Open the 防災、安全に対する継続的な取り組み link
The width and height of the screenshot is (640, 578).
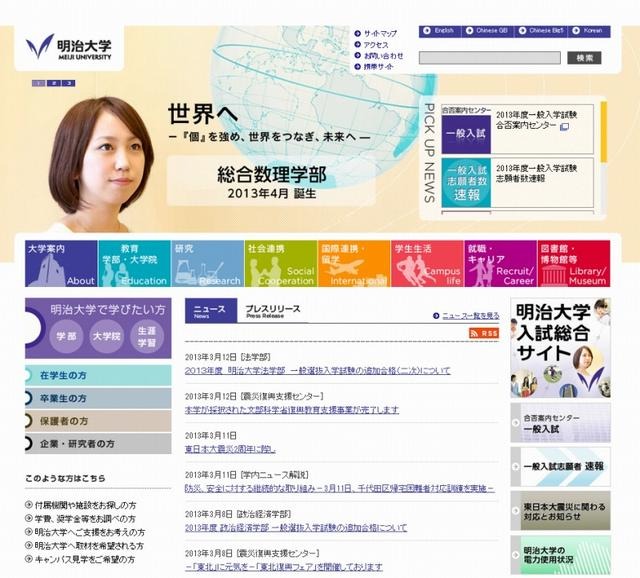340,488
